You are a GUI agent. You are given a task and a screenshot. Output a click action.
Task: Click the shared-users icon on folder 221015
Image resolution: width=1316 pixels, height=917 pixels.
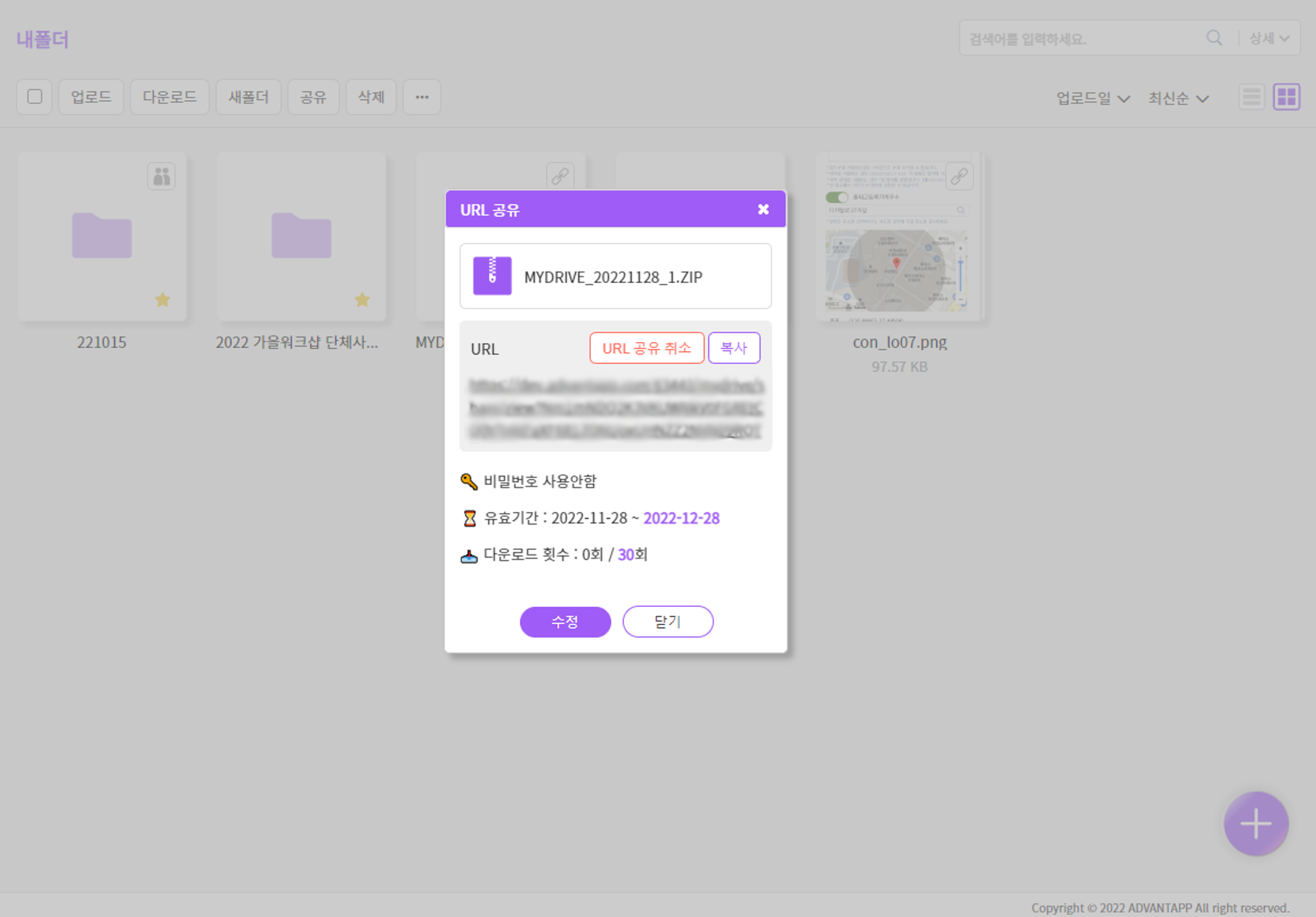(161, 177)
